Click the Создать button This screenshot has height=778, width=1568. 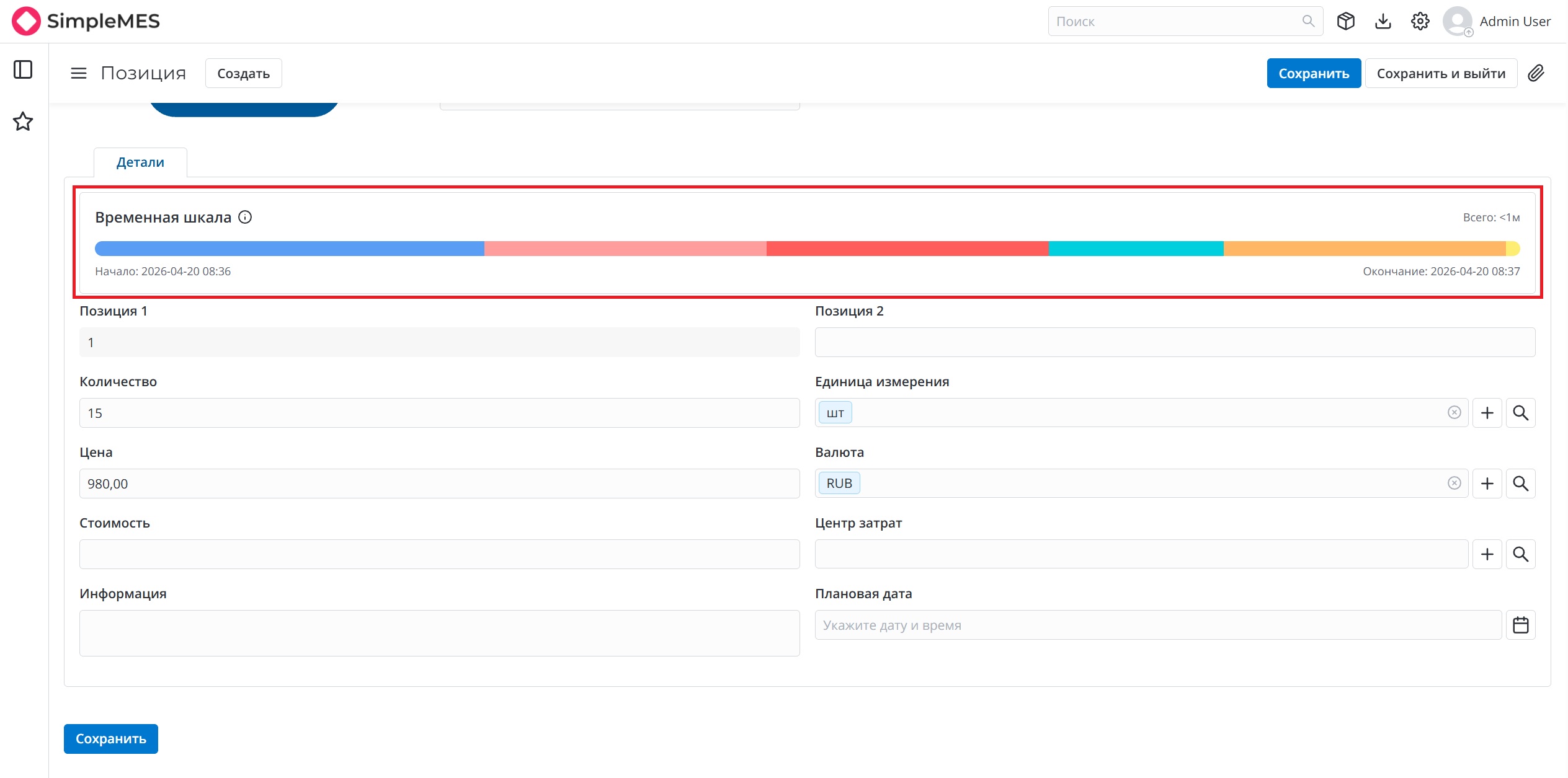click(x=244, y=73)
